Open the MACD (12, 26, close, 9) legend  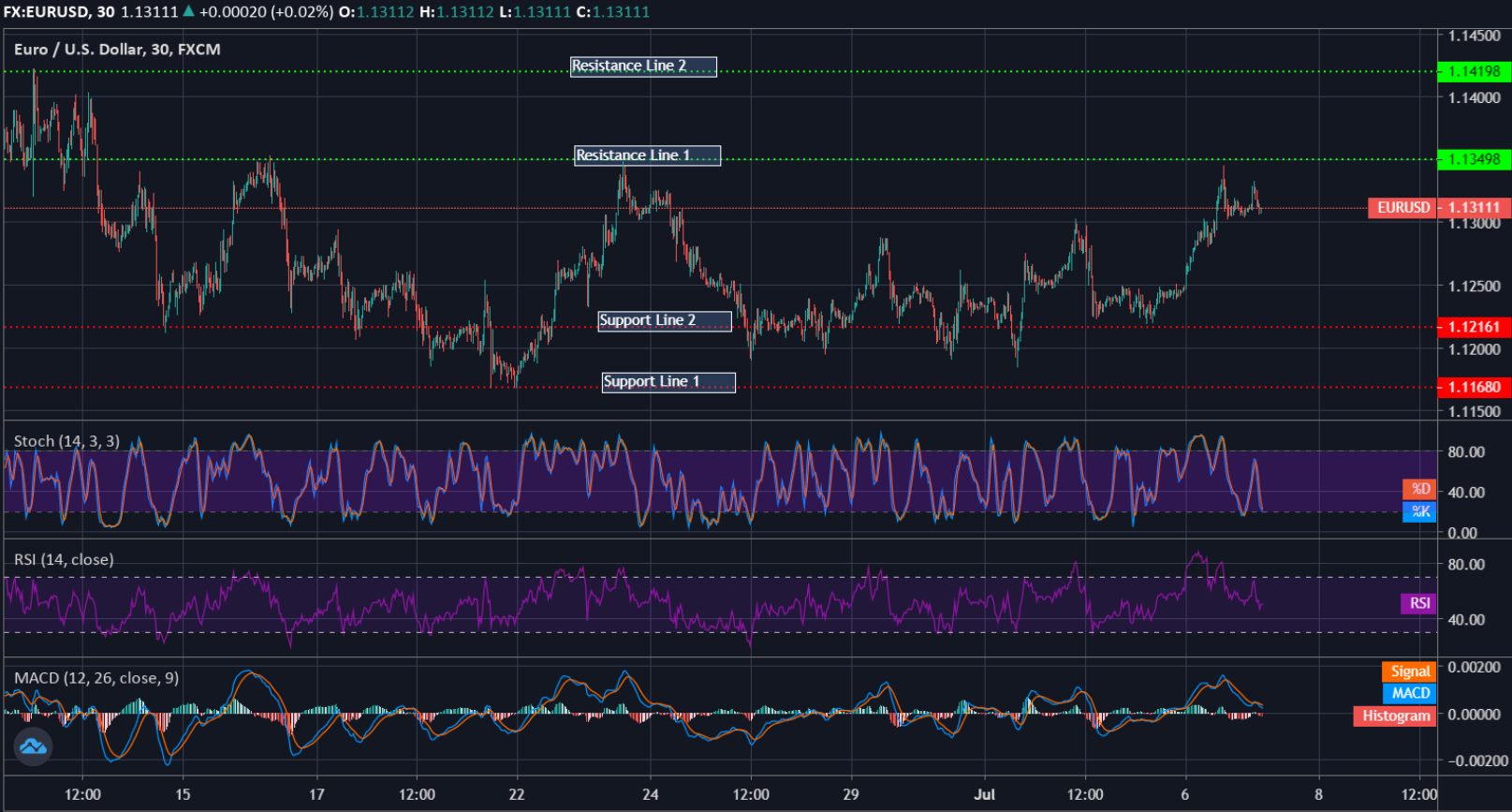click(96, 678)
